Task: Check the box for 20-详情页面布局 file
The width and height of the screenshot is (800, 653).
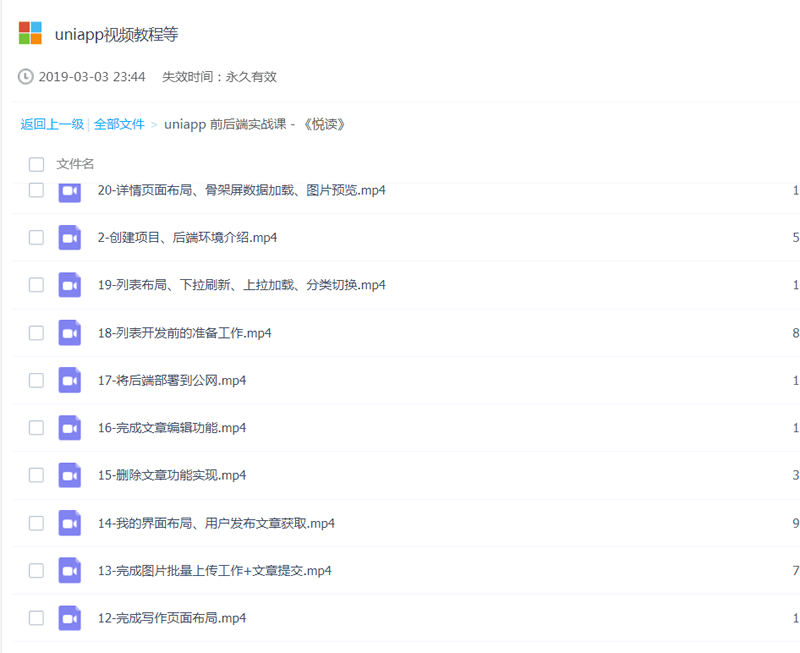Action: click(x=36, y=190)
